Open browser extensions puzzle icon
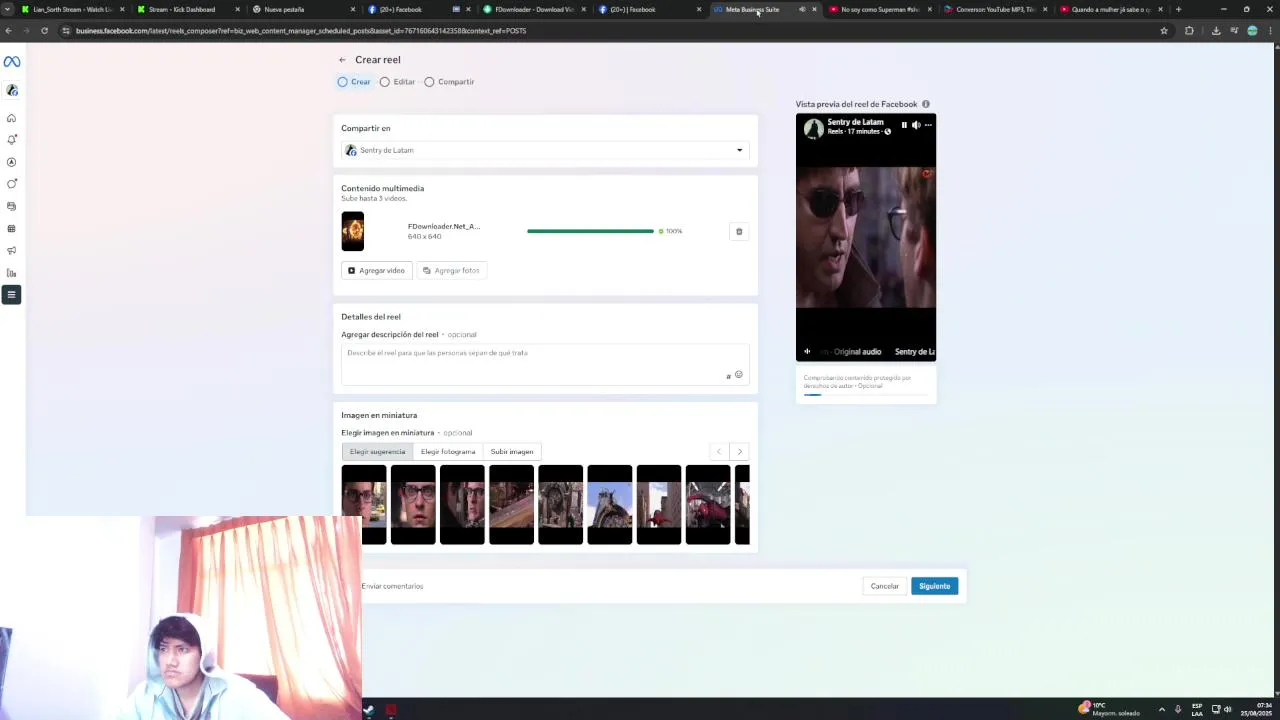Image resolution: width=1280 pixels, height=720 pixels. click(x=1189, y=30)
